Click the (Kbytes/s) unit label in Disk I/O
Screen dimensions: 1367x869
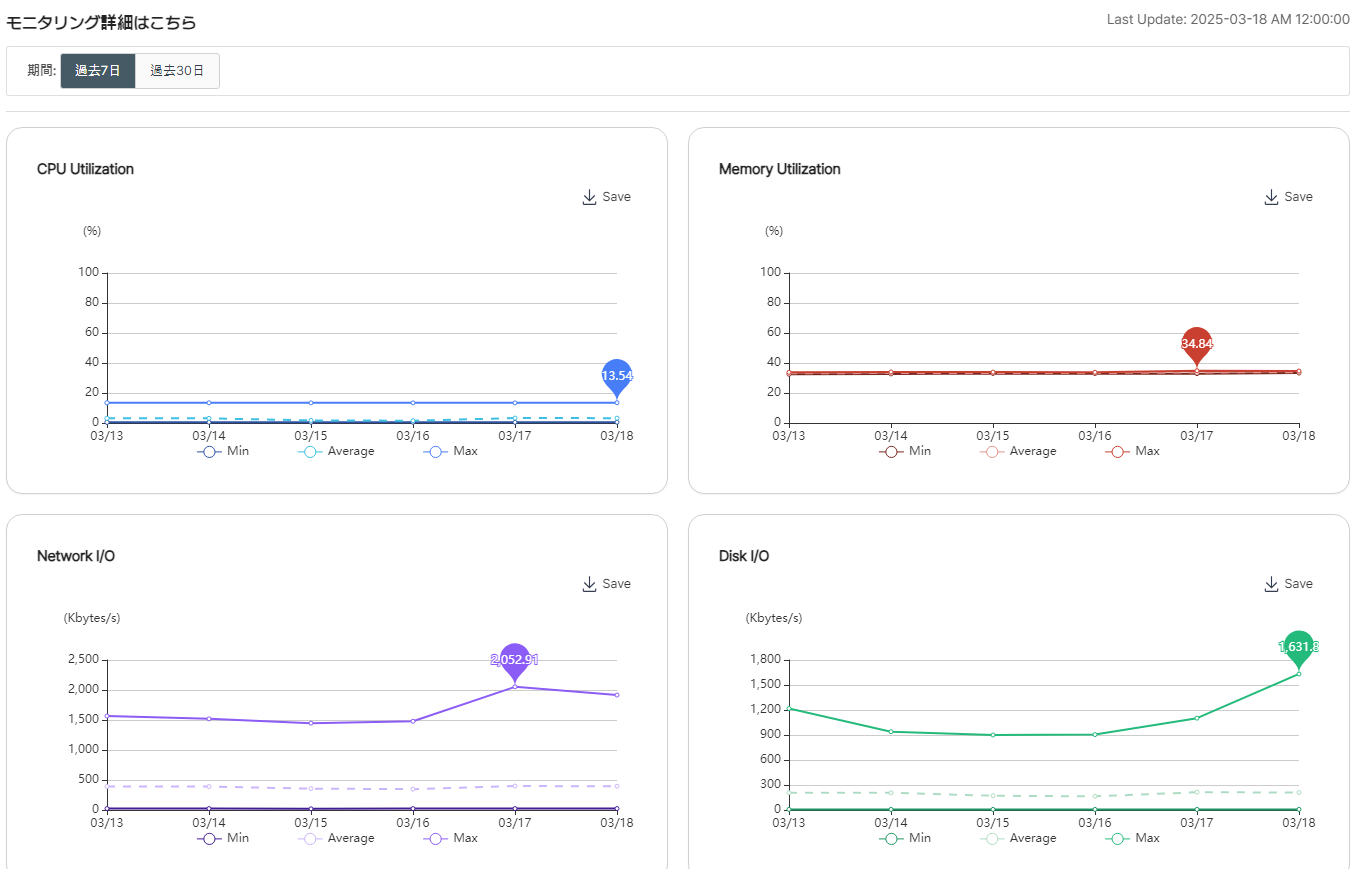(774, 618)
